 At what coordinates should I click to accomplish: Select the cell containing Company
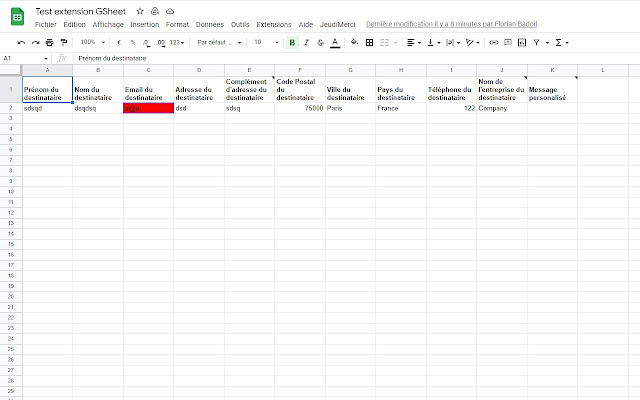pos(502,108)
